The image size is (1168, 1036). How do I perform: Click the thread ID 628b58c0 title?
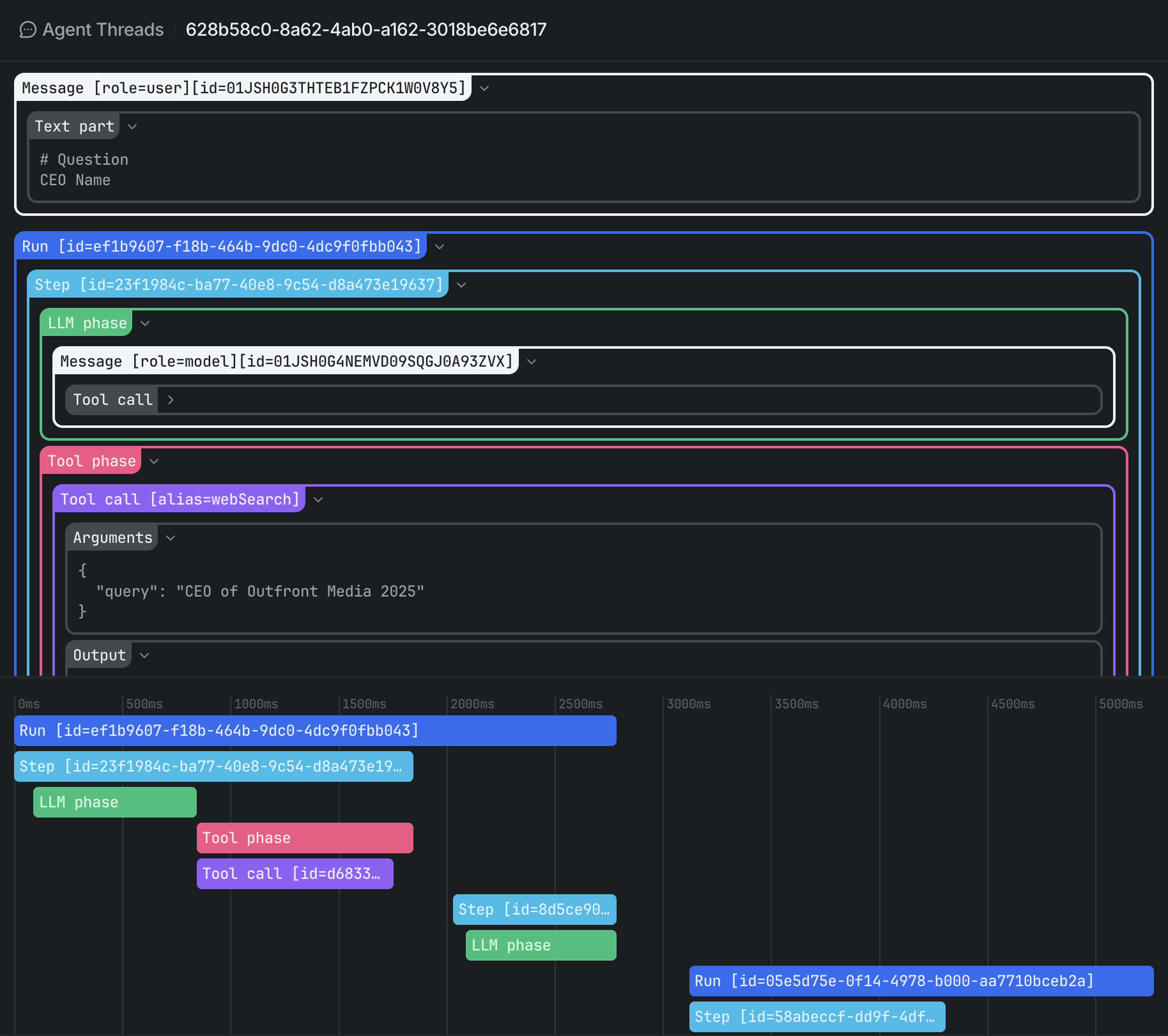point(366,30)
